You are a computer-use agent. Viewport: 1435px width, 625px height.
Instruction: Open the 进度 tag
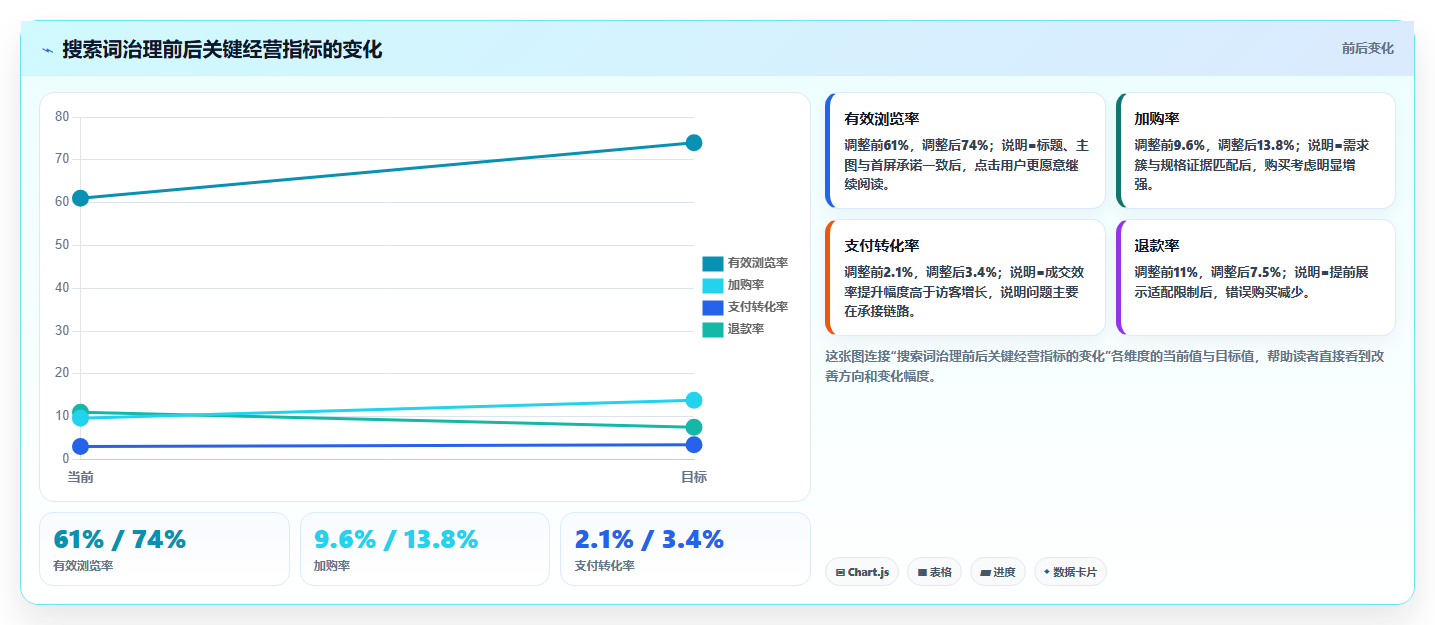(x=998, y=572)
